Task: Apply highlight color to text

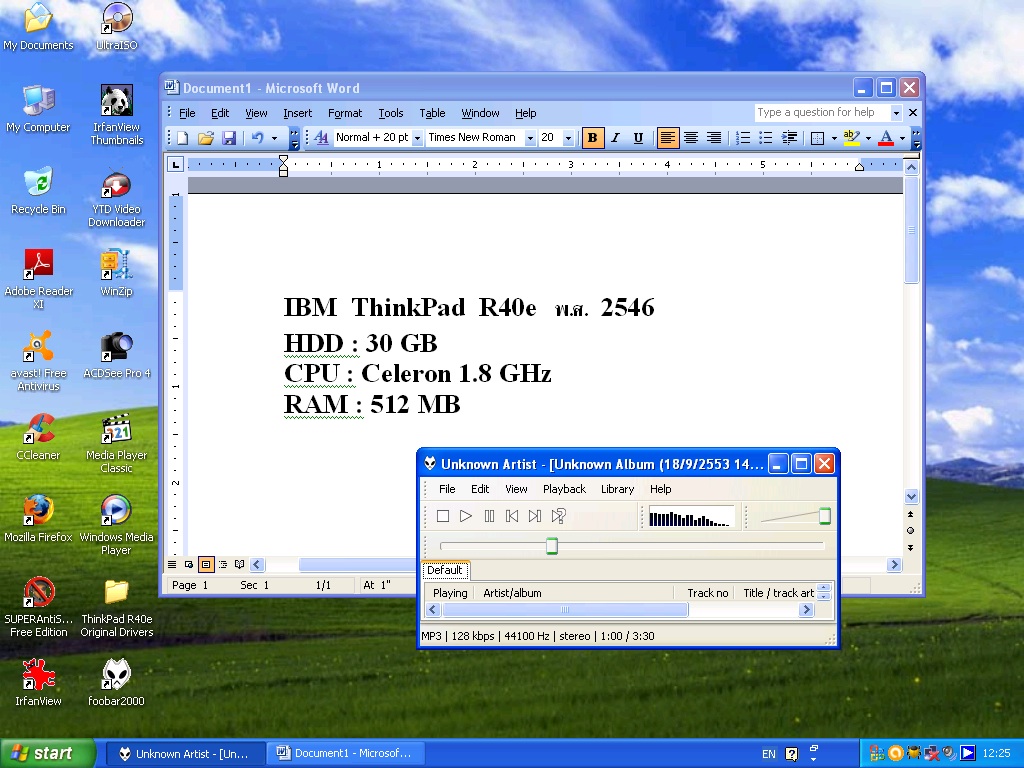Action: tap(851, 138)
